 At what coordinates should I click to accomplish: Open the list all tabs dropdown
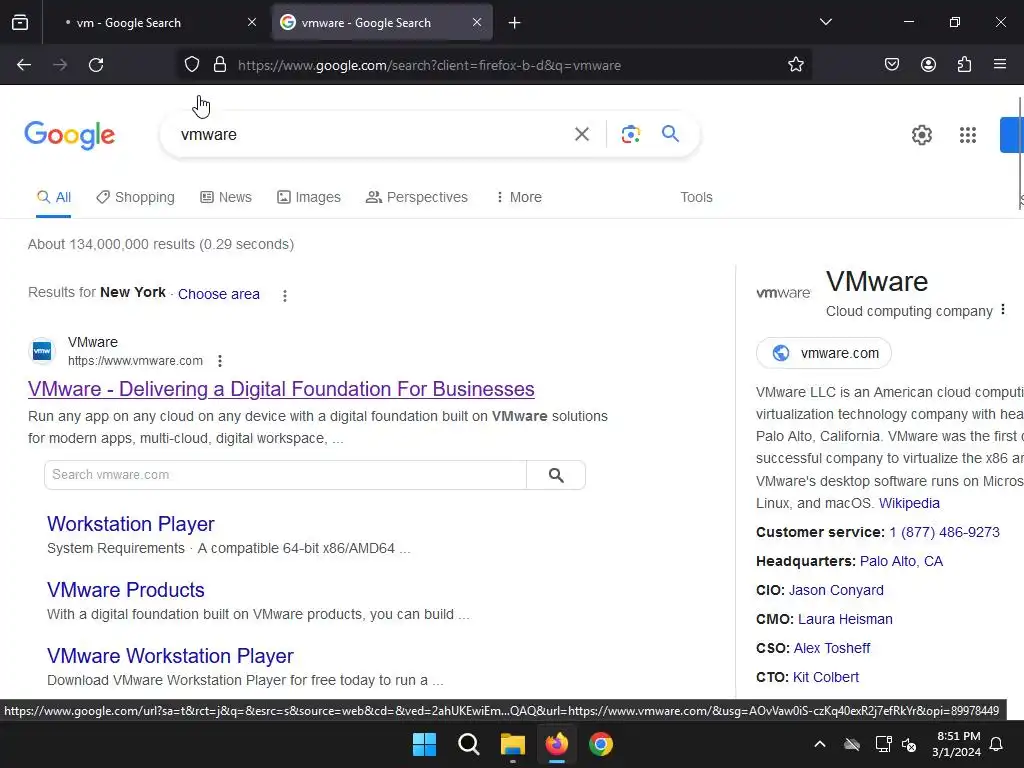[x=825, y=22]
